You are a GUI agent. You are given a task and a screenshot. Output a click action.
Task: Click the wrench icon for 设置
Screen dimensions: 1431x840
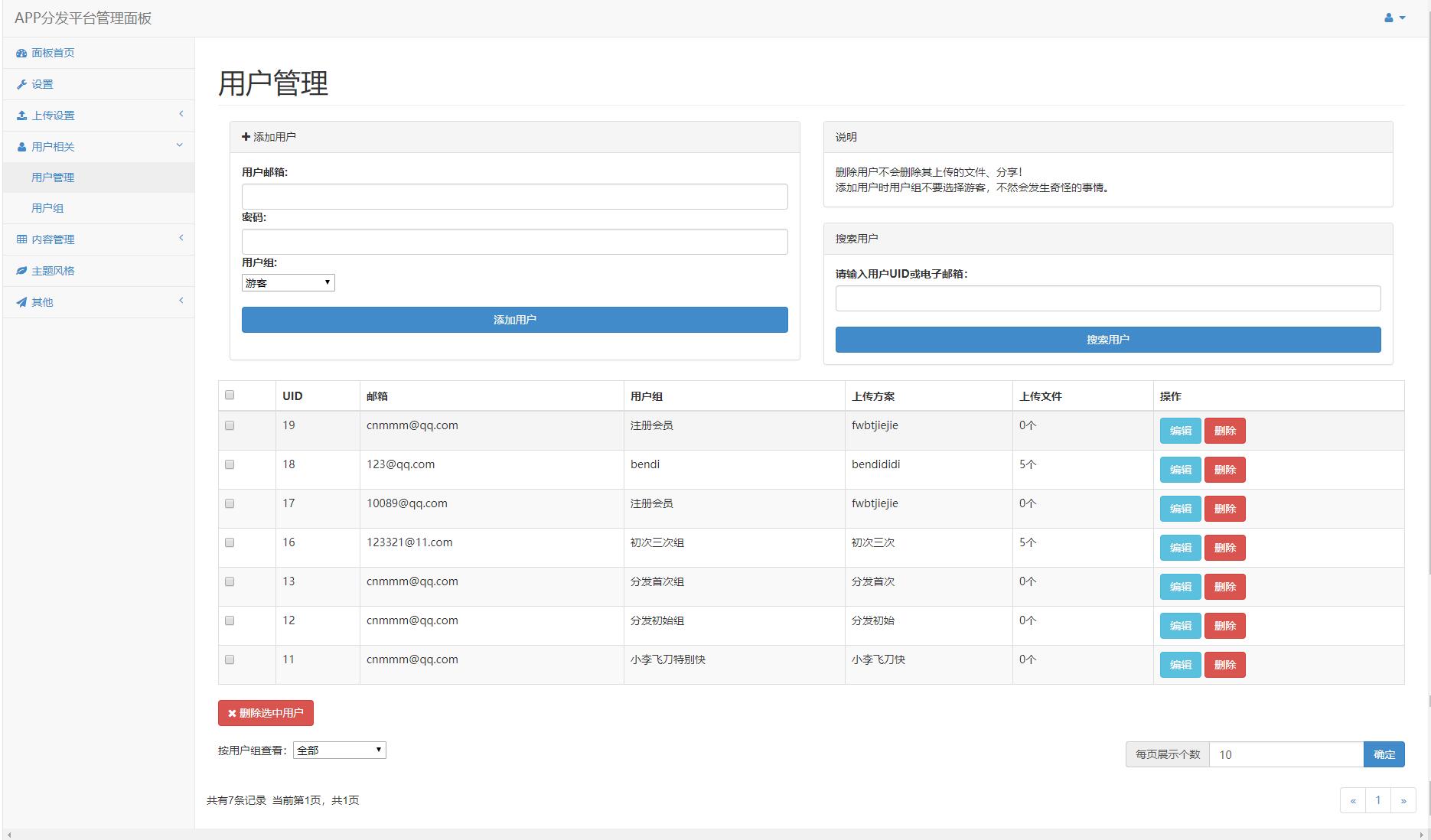(21, 84)
